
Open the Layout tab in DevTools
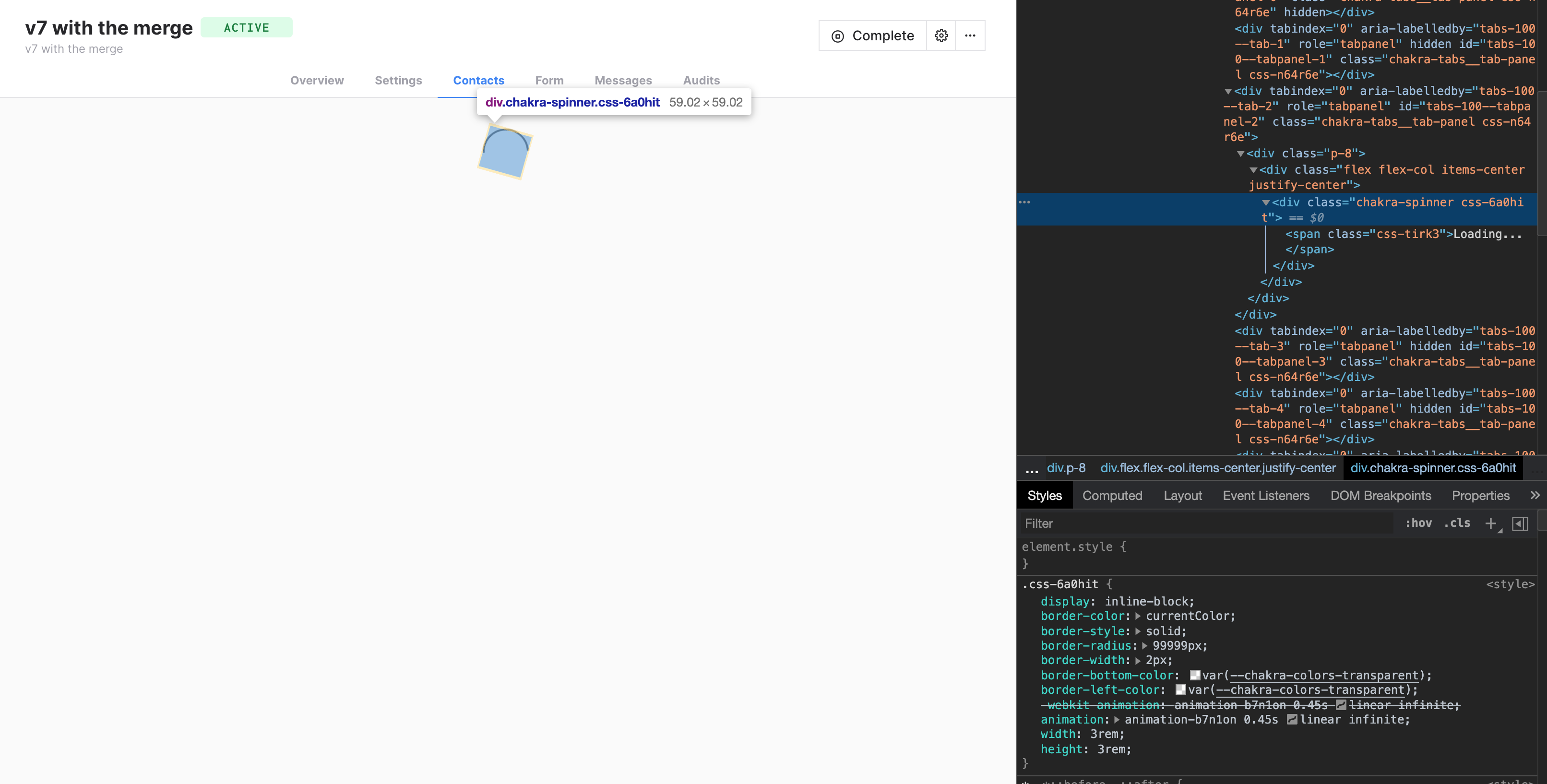pyautogui.click(x=1182, y=496)
